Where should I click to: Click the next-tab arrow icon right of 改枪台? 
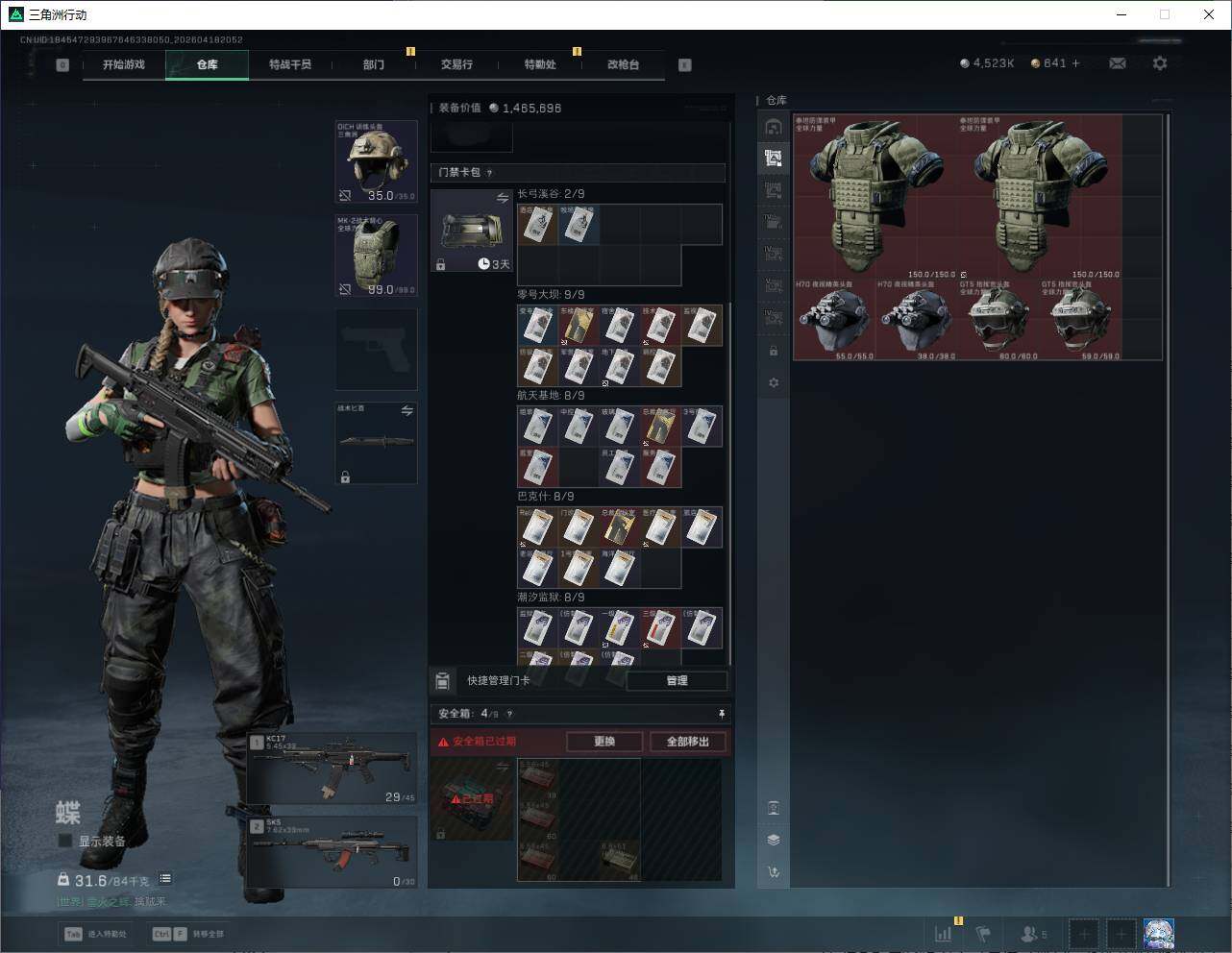(685, 65)
